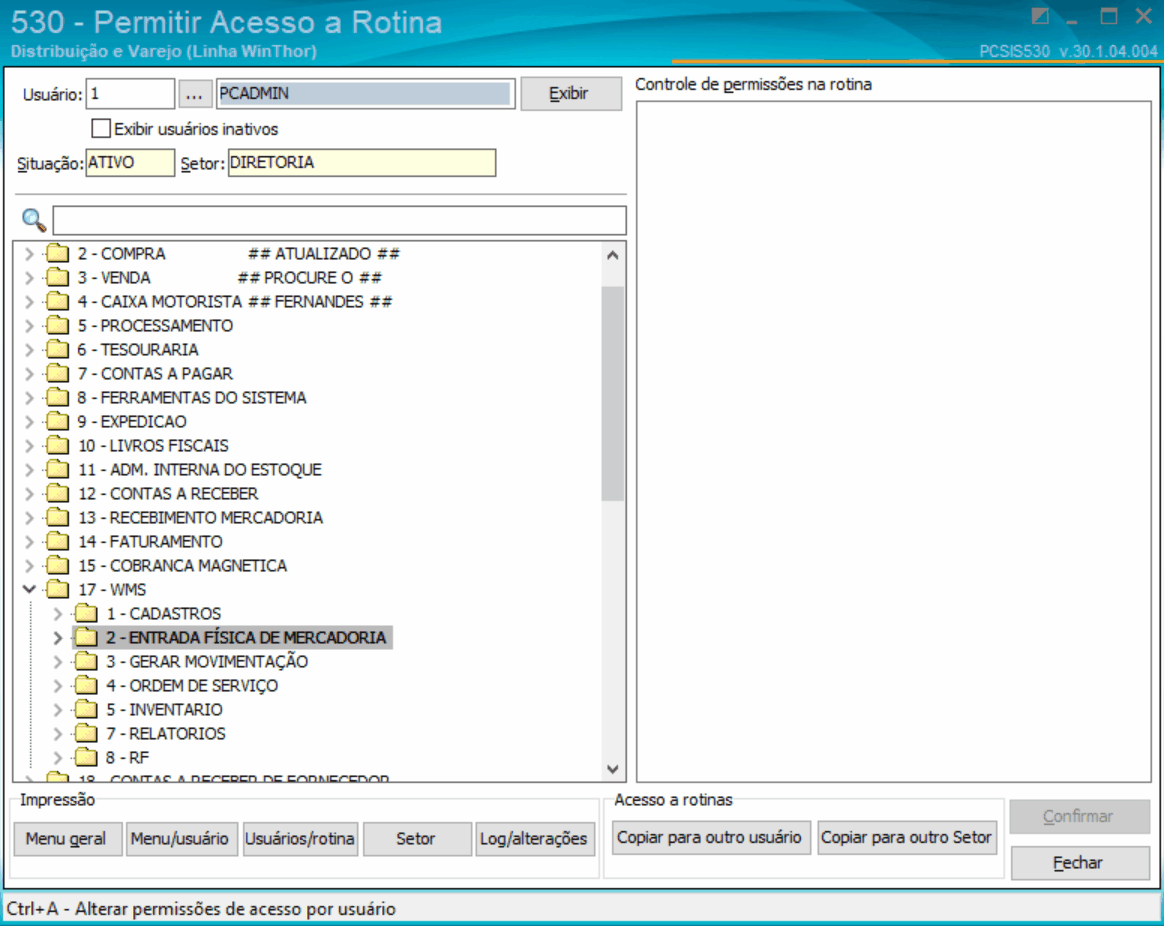Expand 1 - CADASTROS under WMS
The height and width of the screenshot is (926, 1164).
(x=57, y=613)
